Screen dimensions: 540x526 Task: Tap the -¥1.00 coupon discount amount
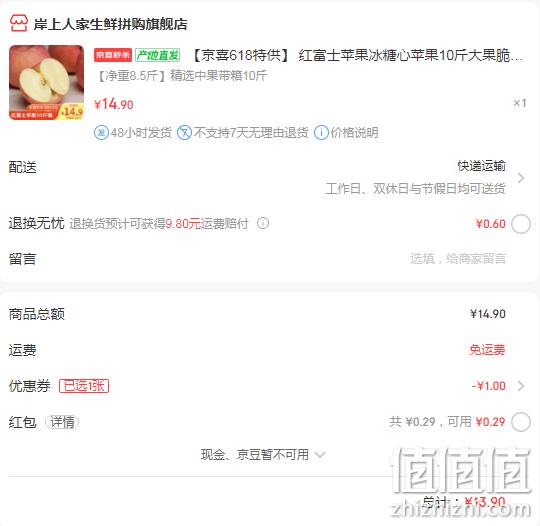[488, 386]
